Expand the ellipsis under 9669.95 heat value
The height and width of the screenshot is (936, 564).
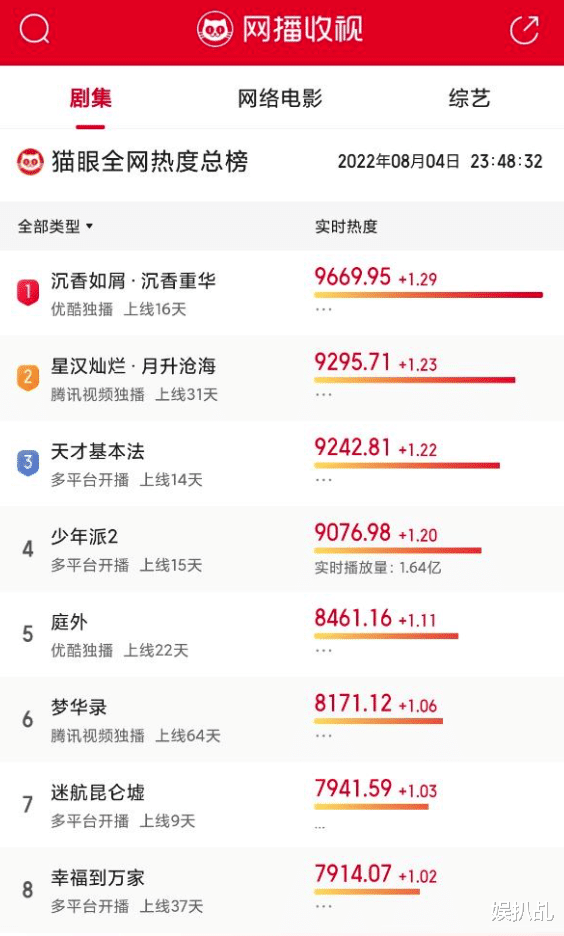[x=323, y=310]
